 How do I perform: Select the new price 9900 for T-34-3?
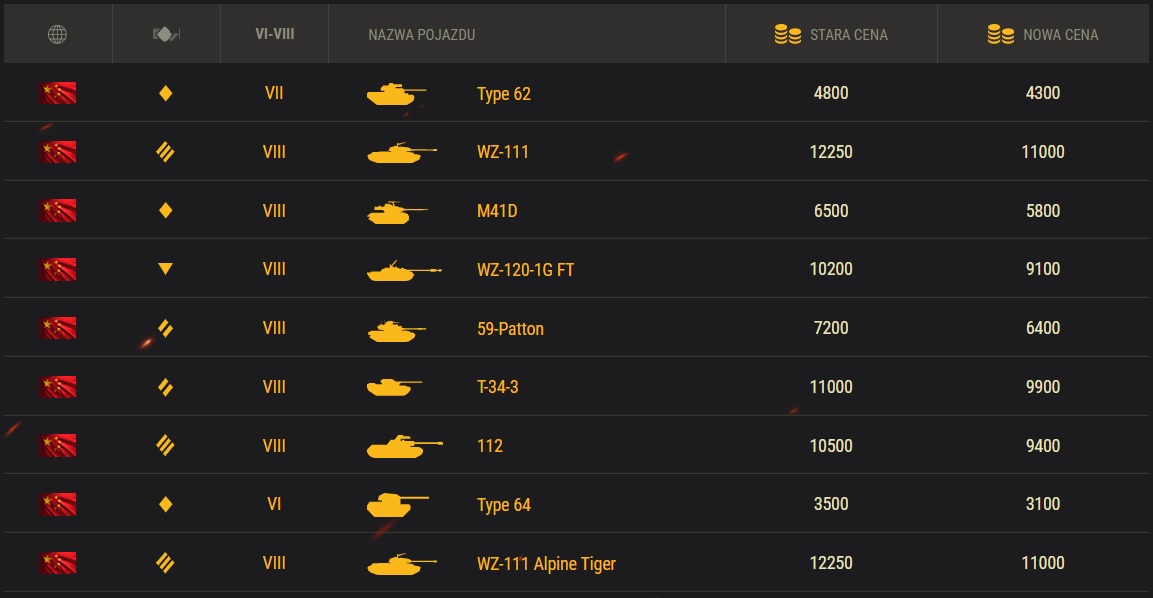1043,387
